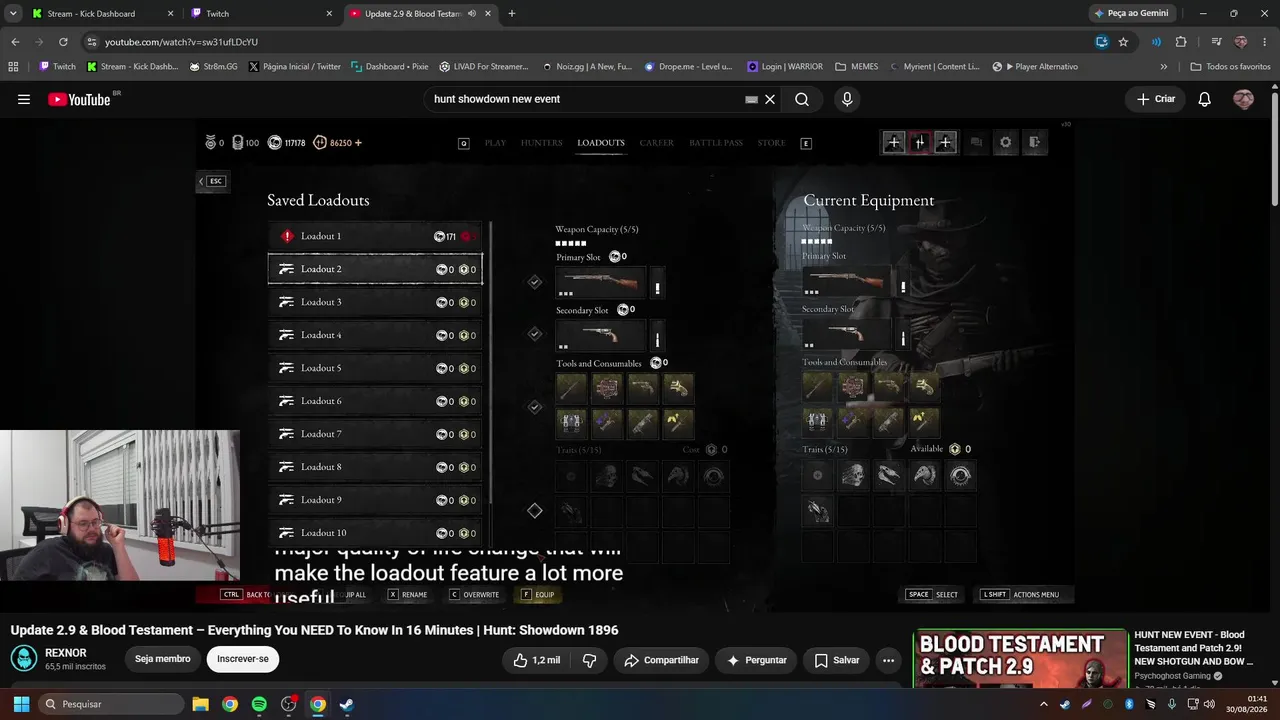Click the Windows taskbar Pesquisar box
The height and width of the screenshot is (720, 1280).
click(x=111, y=704)
